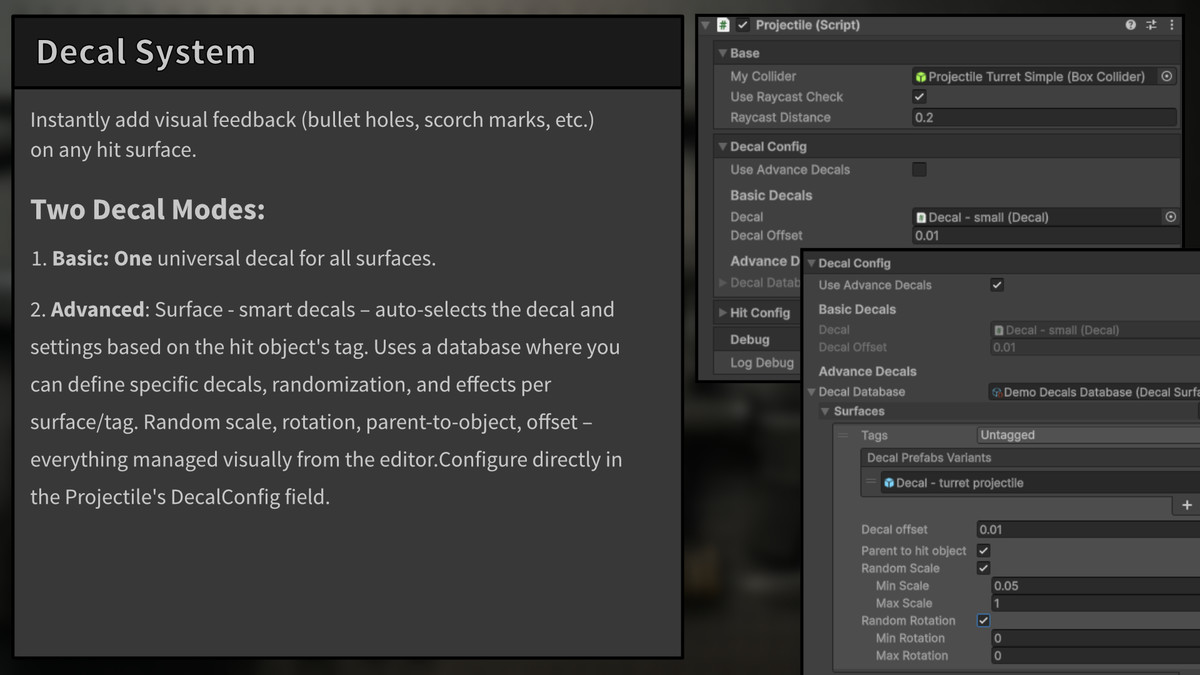Uncheck Use Advance Decals in front panel
Screen dimensions: 1200x675
(997, 285)
